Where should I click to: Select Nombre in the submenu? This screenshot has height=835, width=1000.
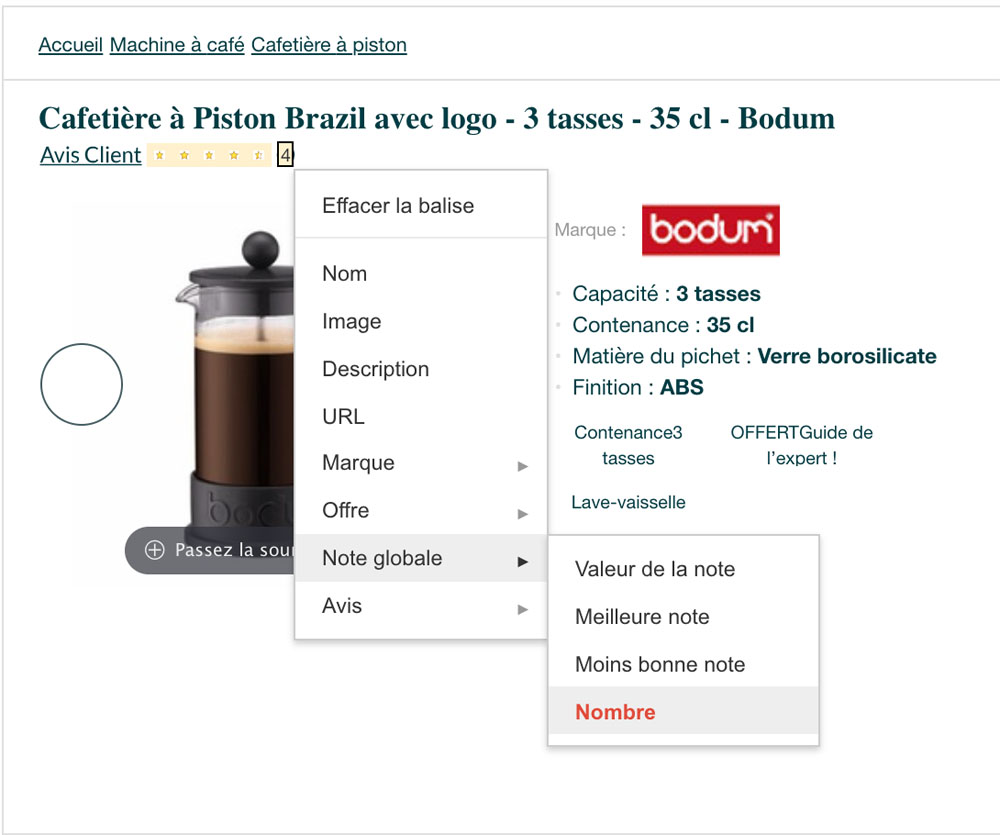click(x=683, y=711)
